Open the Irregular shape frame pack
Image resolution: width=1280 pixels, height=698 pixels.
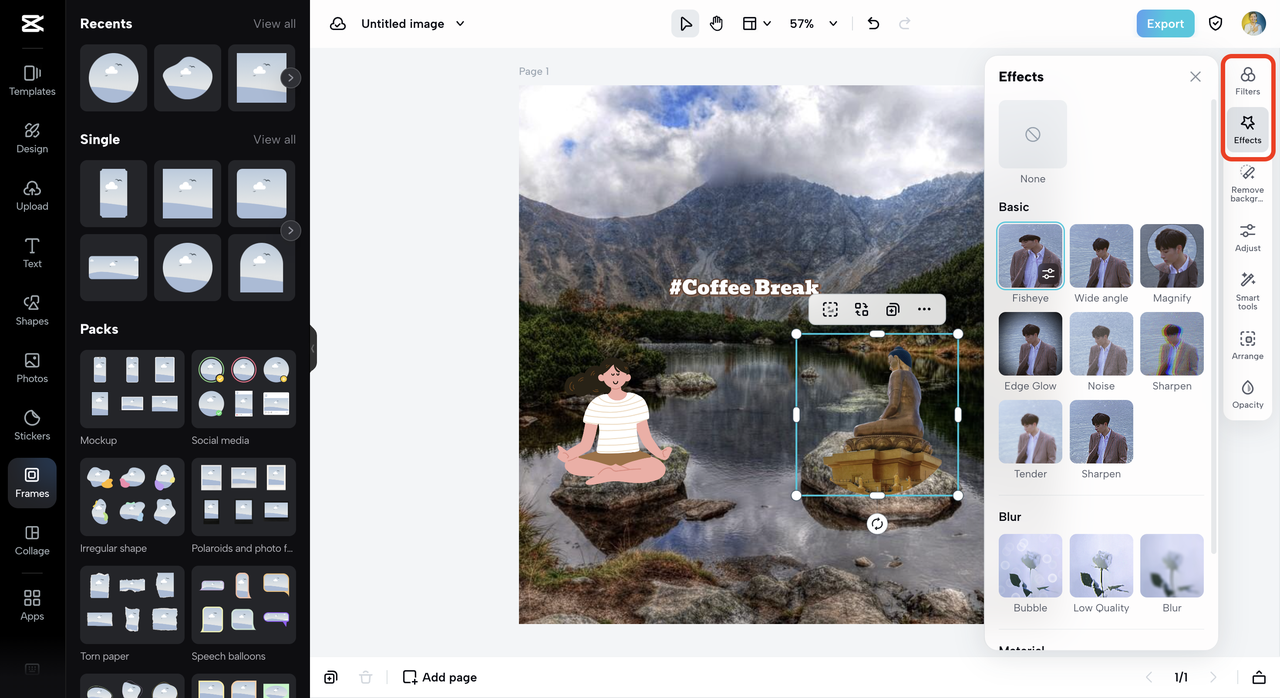click(x=132, y=497)
